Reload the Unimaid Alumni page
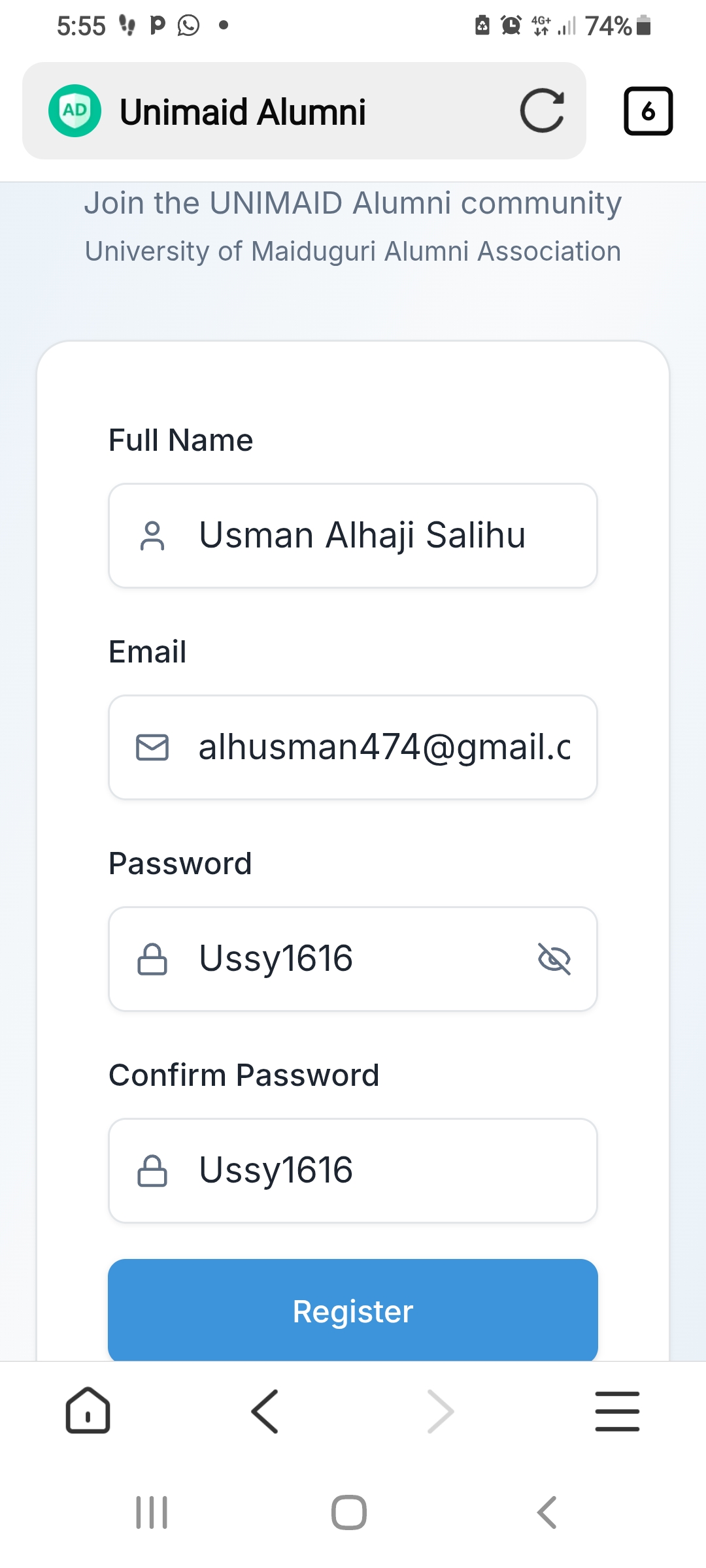The image size is (706, 1568). click(542, 110)
